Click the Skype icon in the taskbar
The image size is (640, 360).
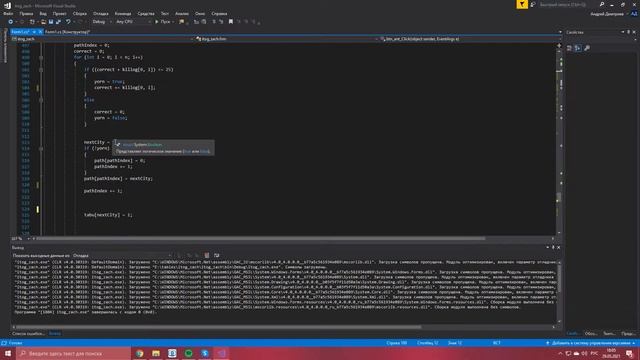pyautogui.click(x=205, y=353)
